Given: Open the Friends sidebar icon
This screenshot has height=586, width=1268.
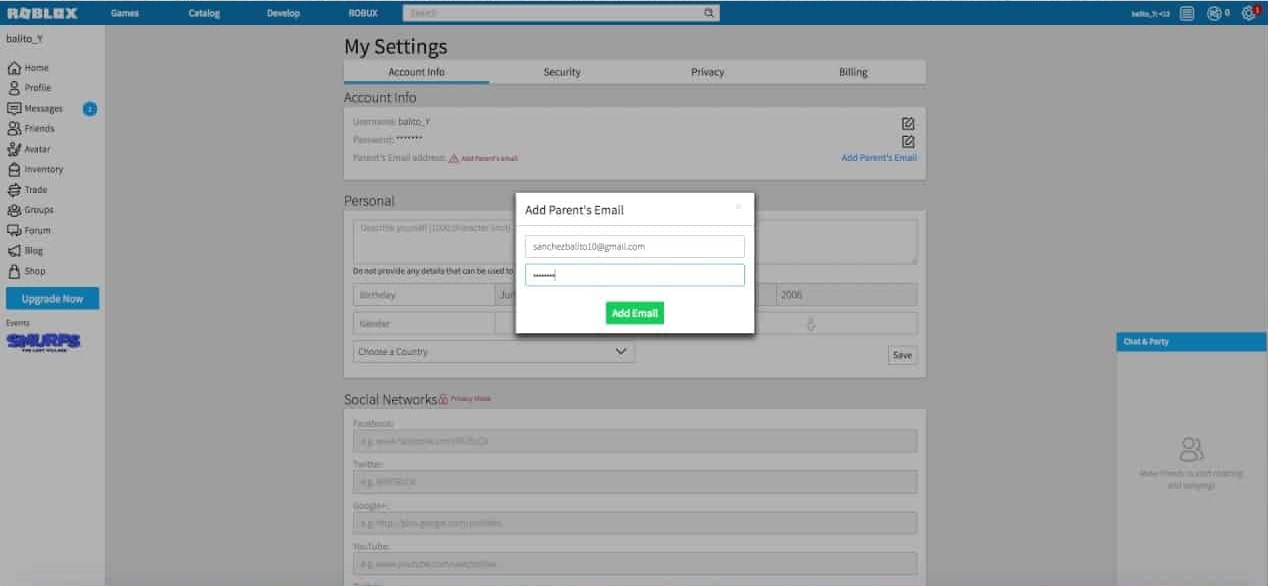Looking at the screenshot, I should click(14, 129).
